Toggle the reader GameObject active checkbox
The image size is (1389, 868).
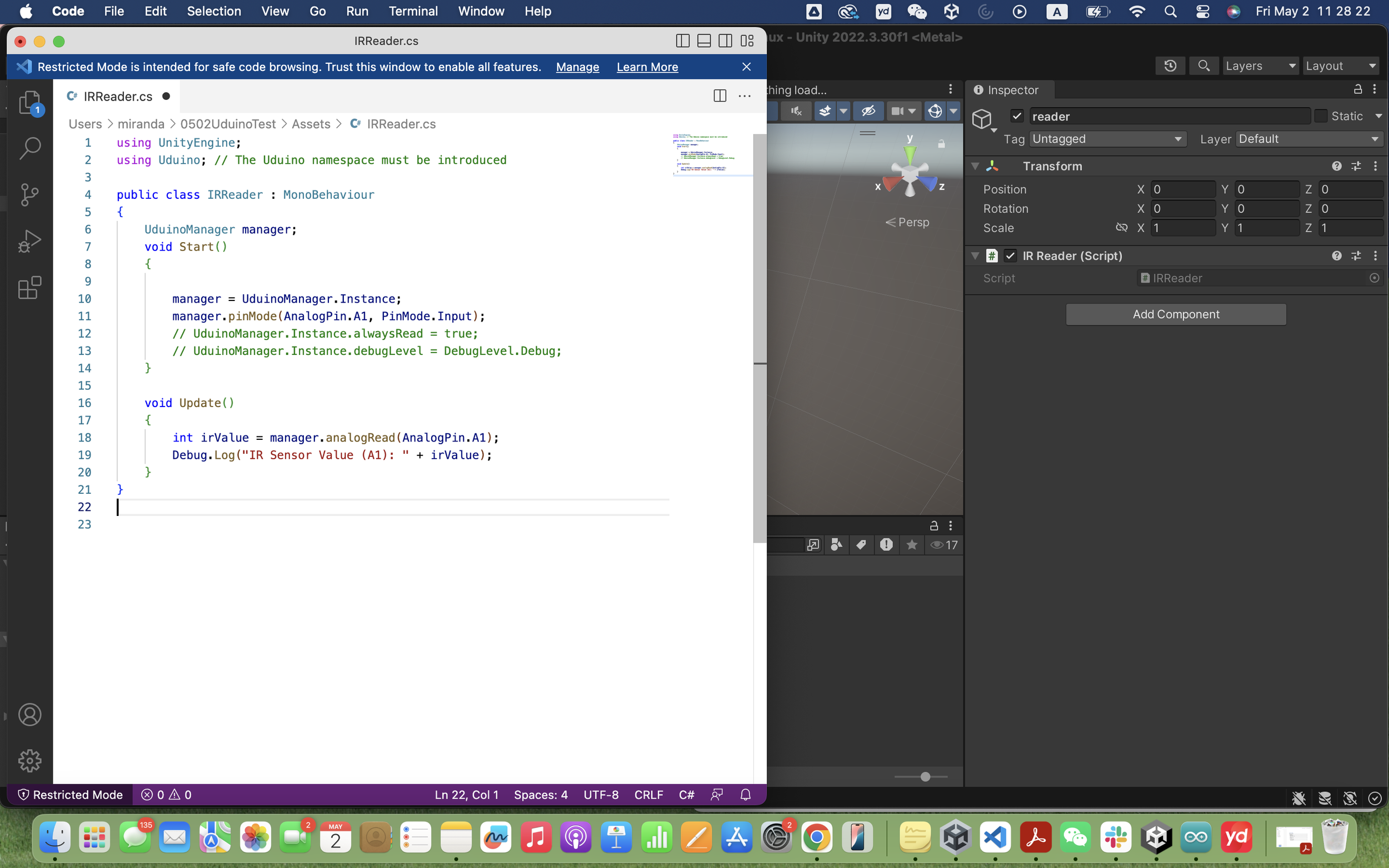click(1017, 117)
